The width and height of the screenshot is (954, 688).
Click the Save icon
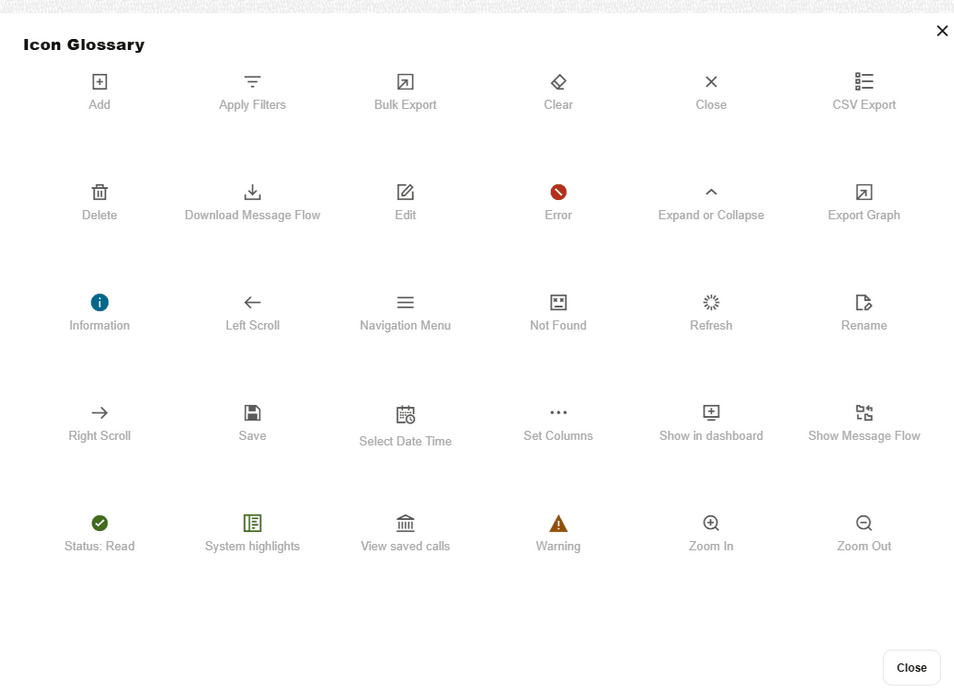click(x=252, y=412)
